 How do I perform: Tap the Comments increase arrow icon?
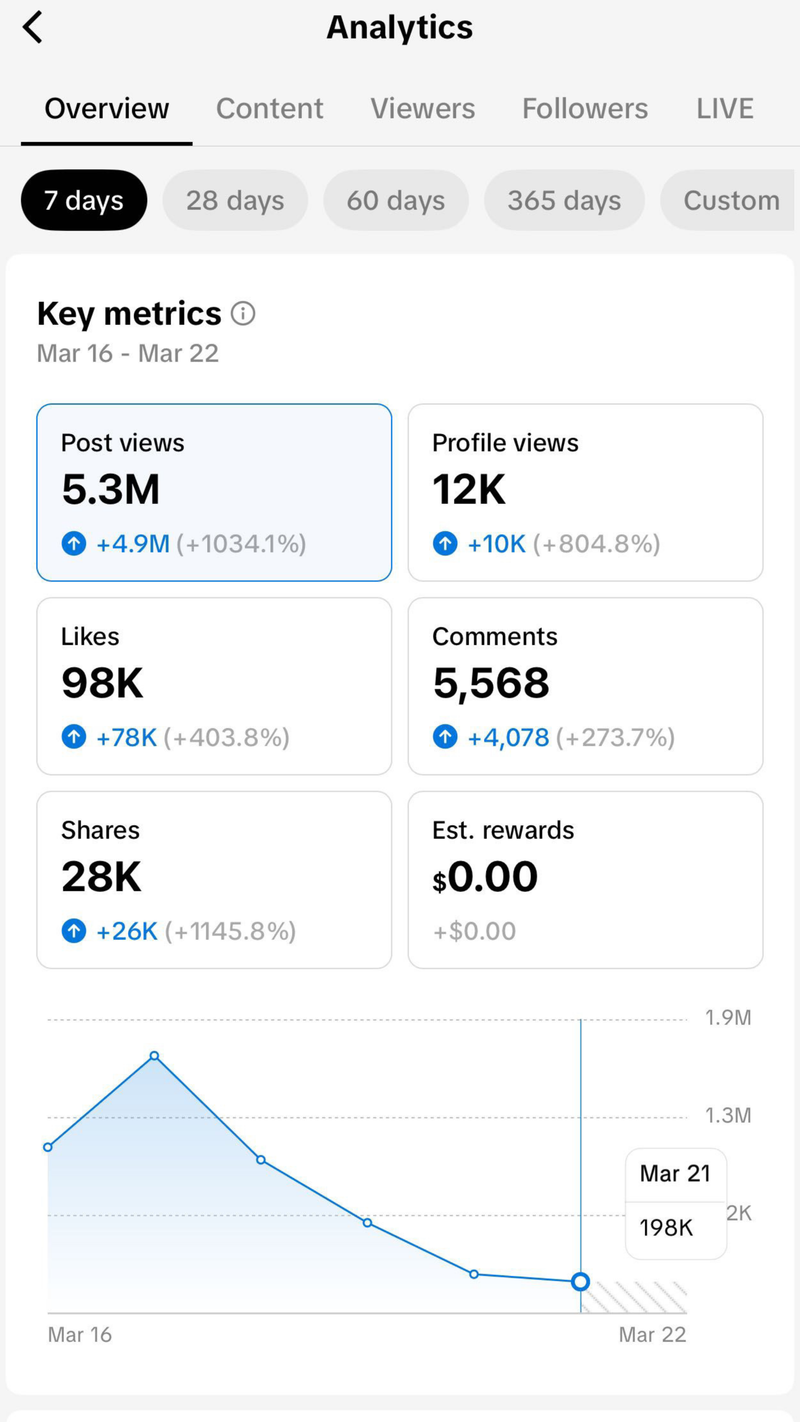click(445, 738)
